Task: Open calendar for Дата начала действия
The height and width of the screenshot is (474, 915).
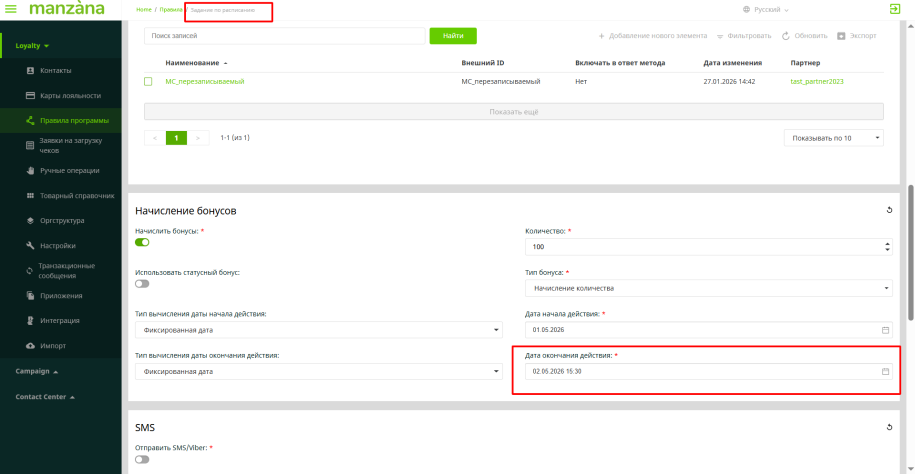Action: coord(885,330)
